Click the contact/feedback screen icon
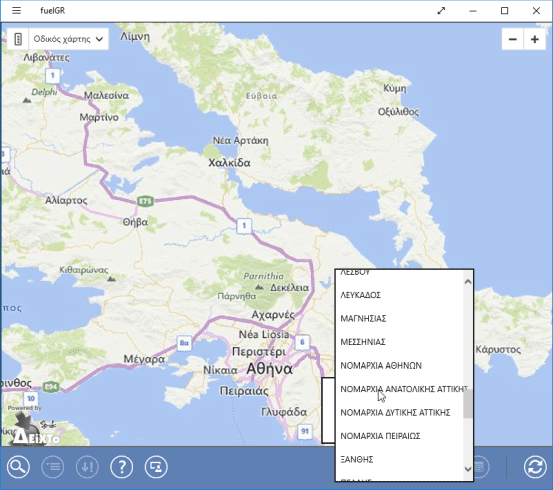The width and height of the screenshot is (553, 490). tap(156, 467)
